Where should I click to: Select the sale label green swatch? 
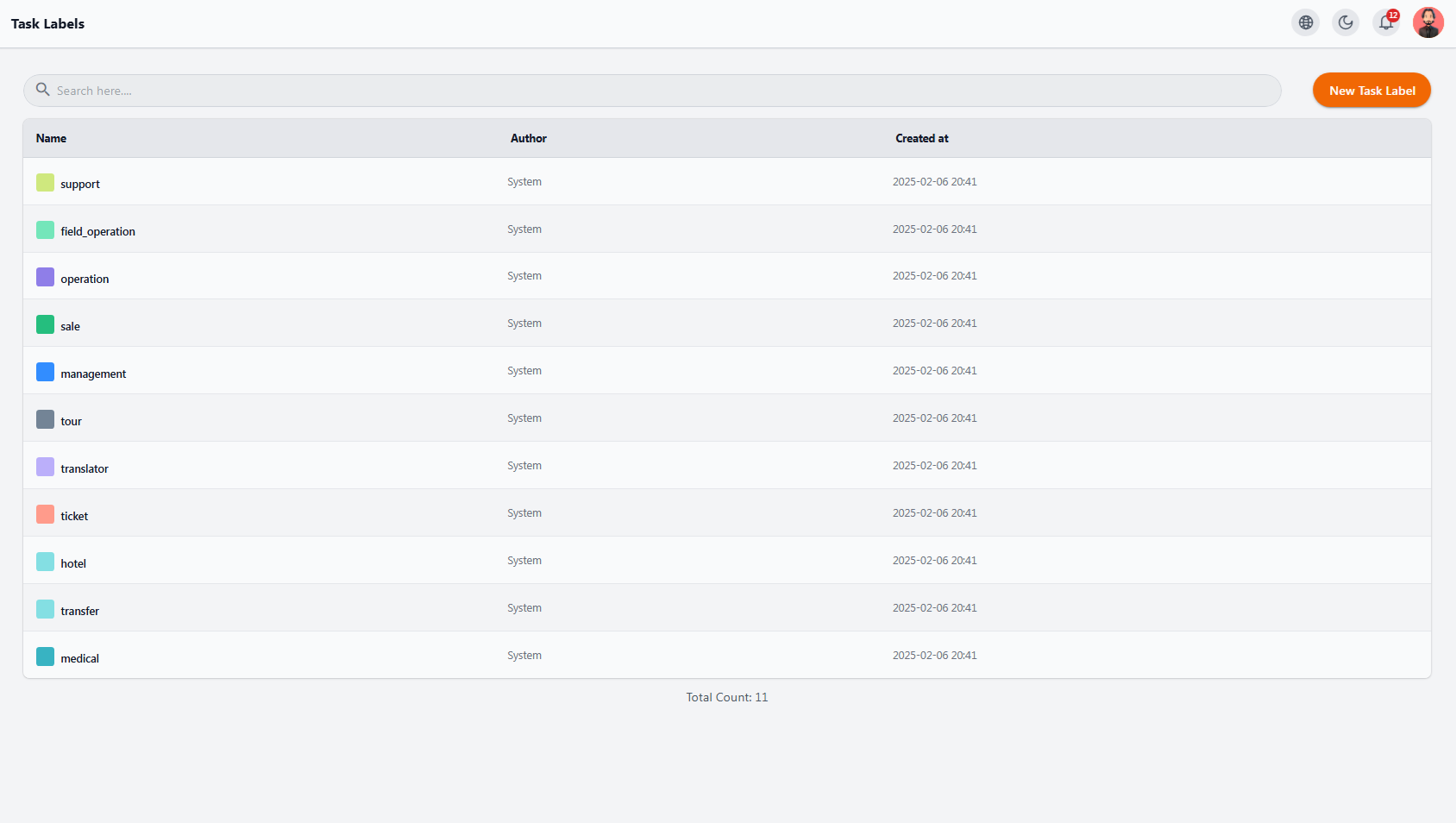point(45,324)
